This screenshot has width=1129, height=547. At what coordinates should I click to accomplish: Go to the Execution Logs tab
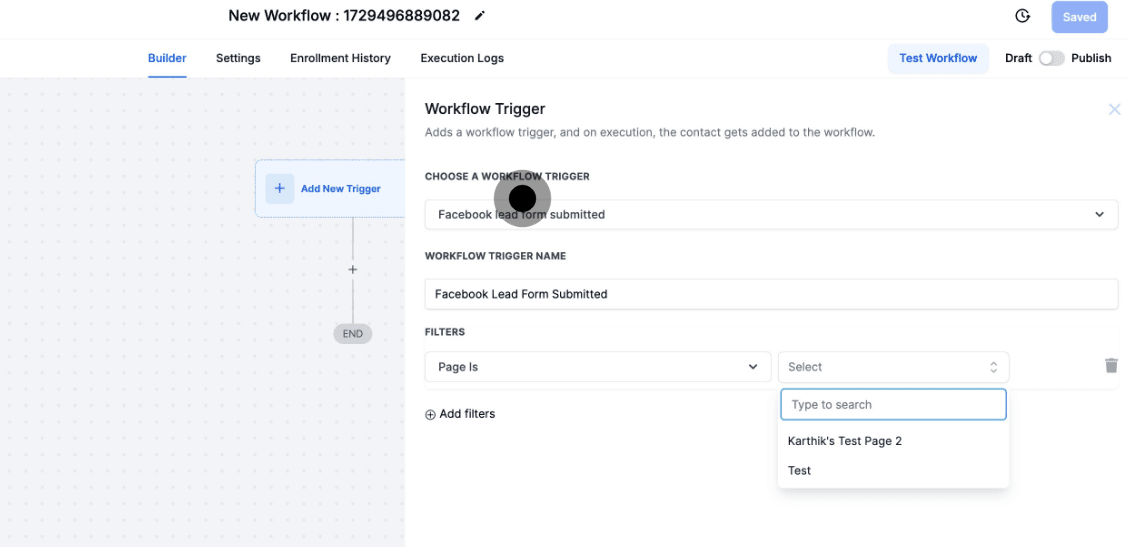(462, 58)
